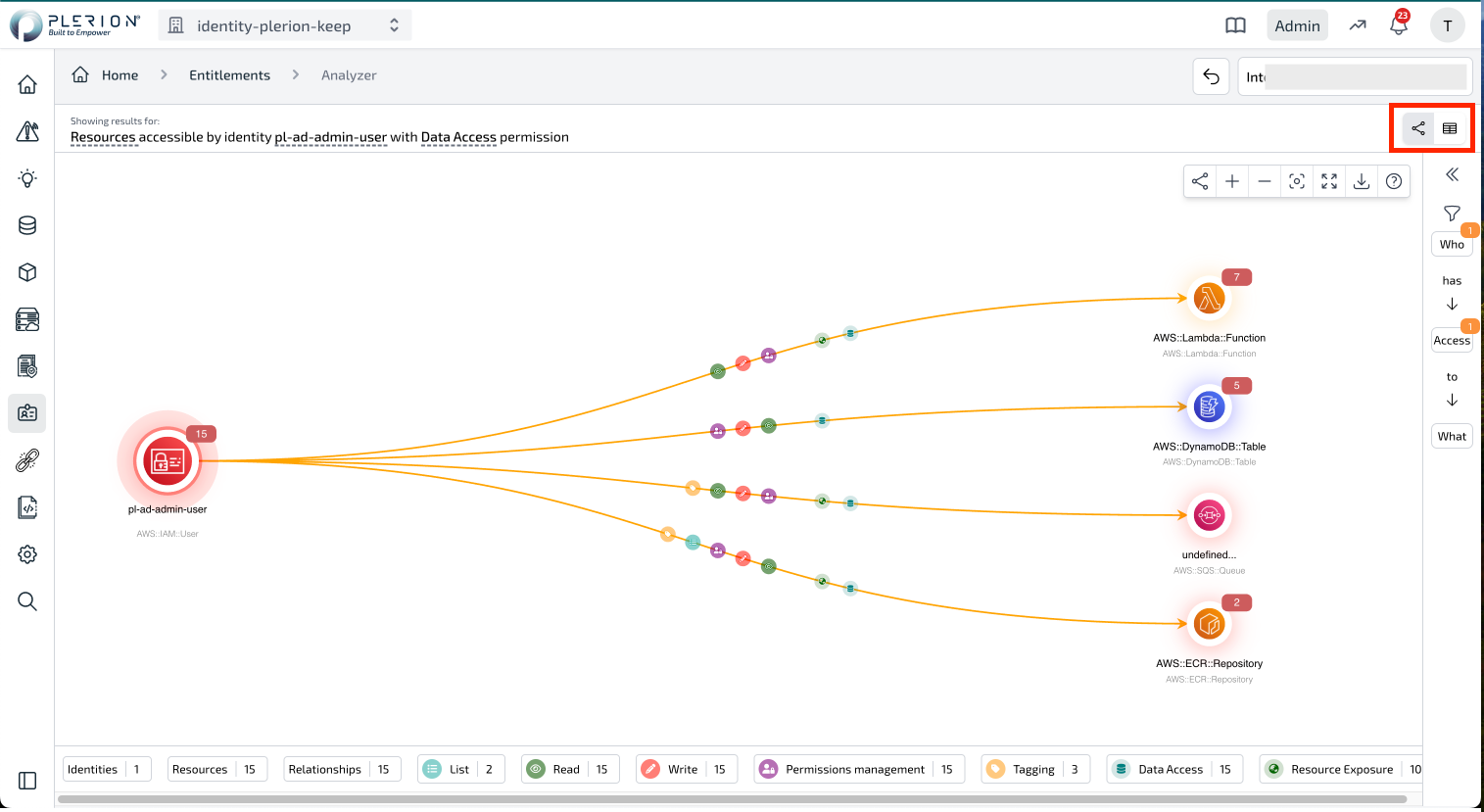The height and width of the screenshot is (812, 1484).
Task: Click the 7 badge on Lambda node
Action: point(1236,277)
